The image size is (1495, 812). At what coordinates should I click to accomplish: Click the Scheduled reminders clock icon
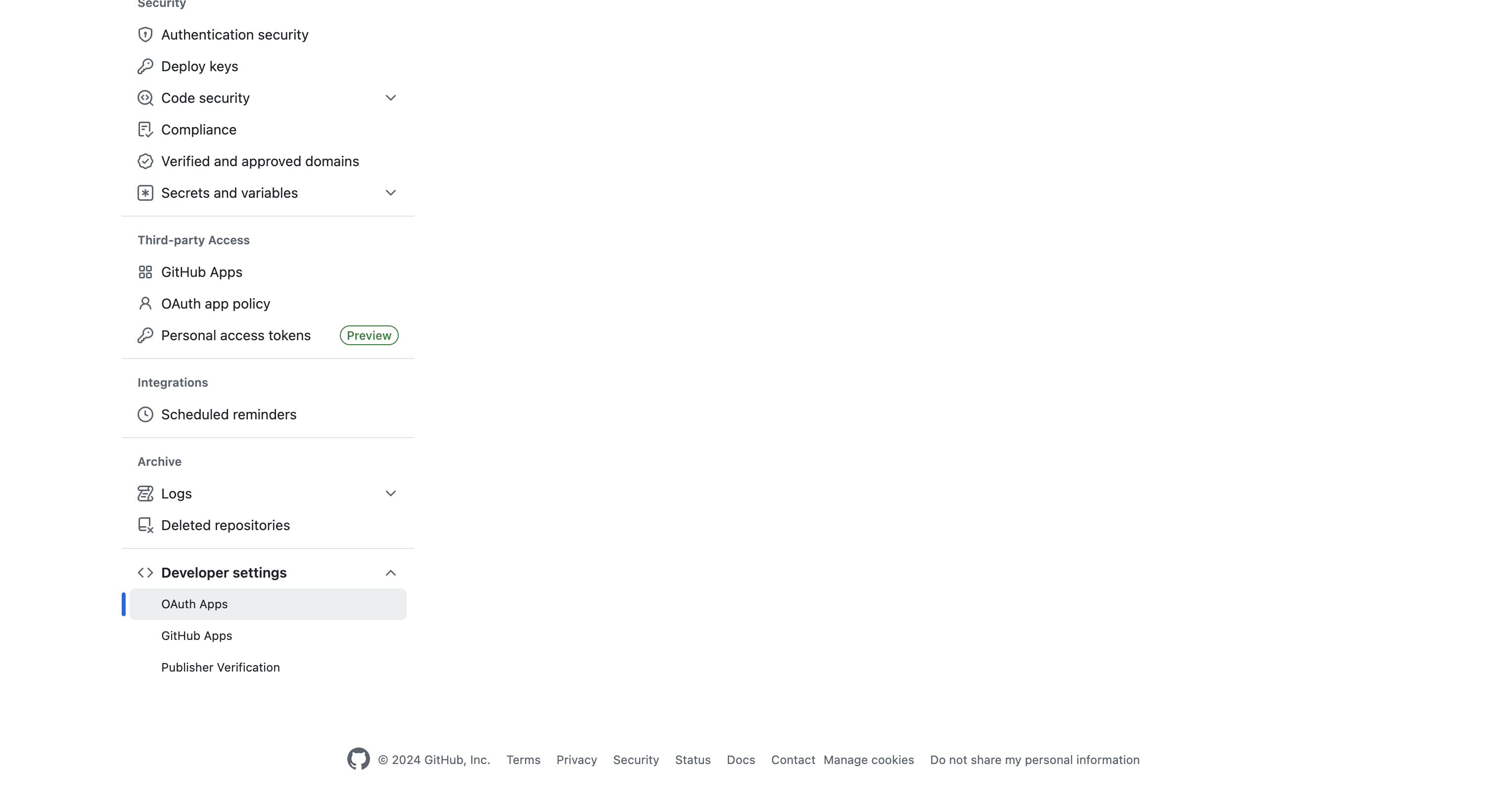(x=145, y=415)
